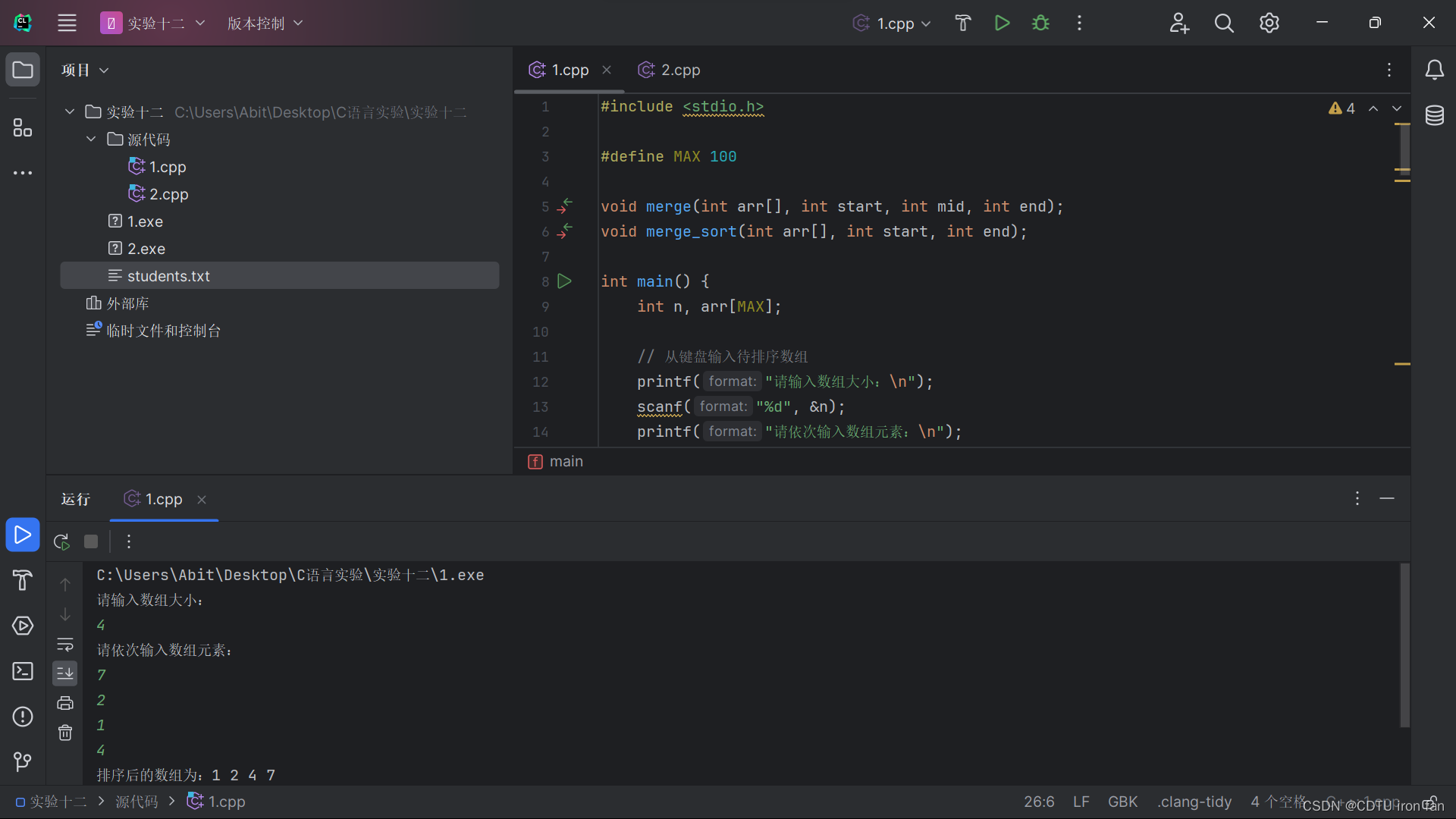The image size is (1456, 819).
Task: Run 1.cpp with the green Run icon
Action: [1002, 23]
